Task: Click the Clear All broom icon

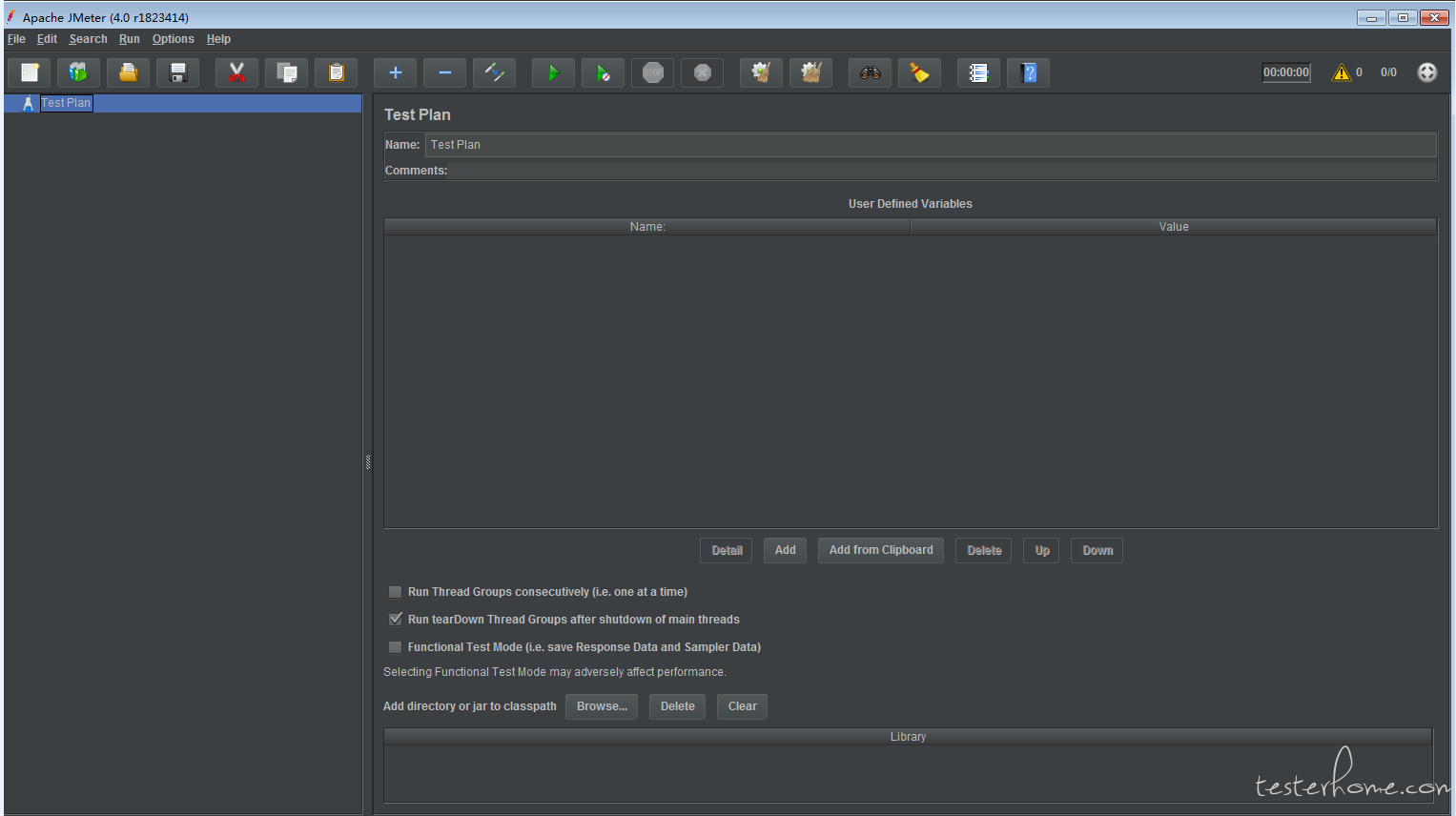Action: [x=810, y=72]
